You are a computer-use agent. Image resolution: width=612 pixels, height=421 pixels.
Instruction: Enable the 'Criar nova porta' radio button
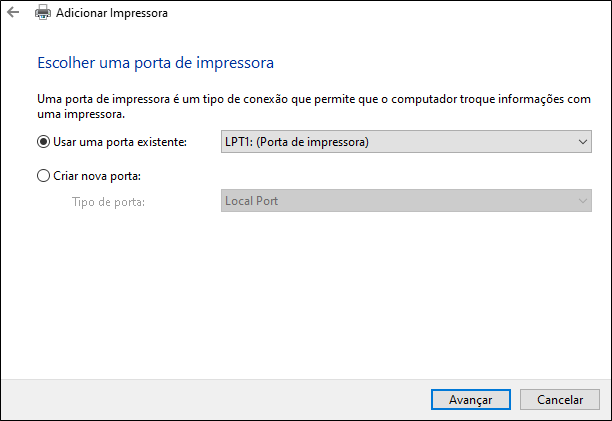coord(43,176)
